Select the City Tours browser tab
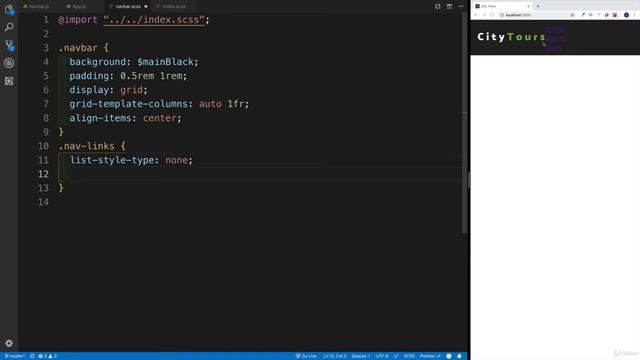This screenshot has height=360, width=640. click(x=501, y=6)
